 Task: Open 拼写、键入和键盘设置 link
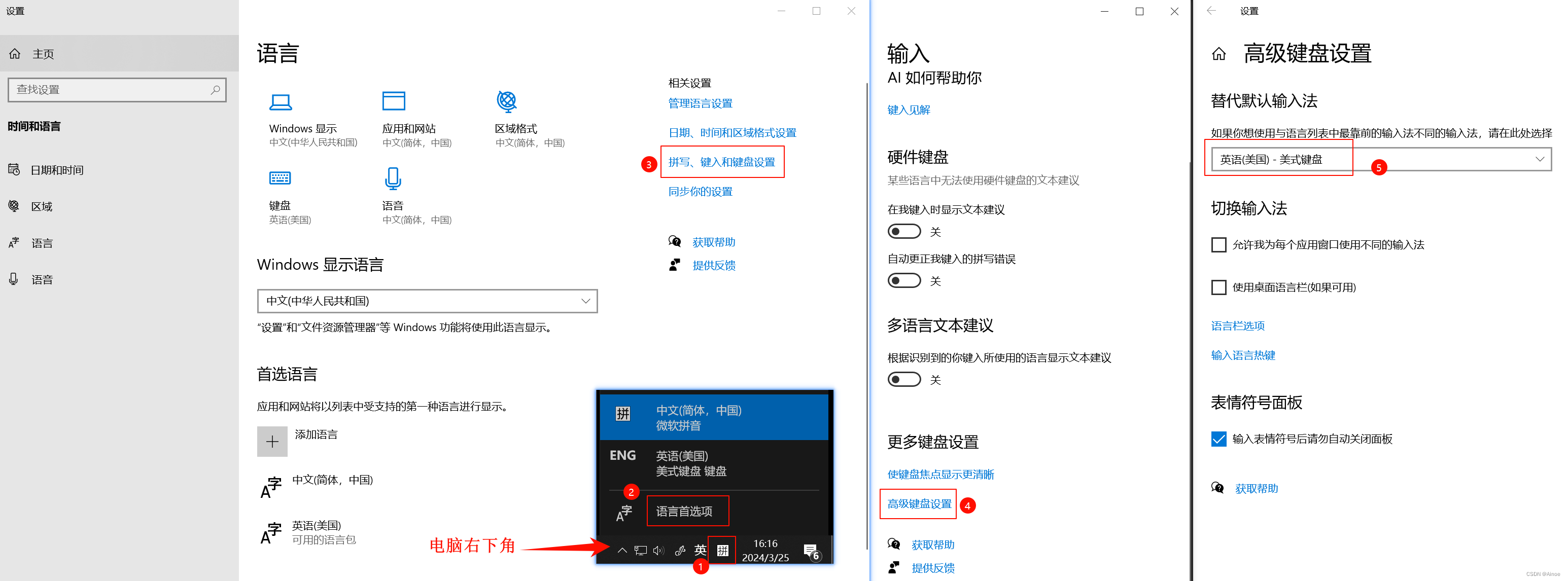coord(722,162)
